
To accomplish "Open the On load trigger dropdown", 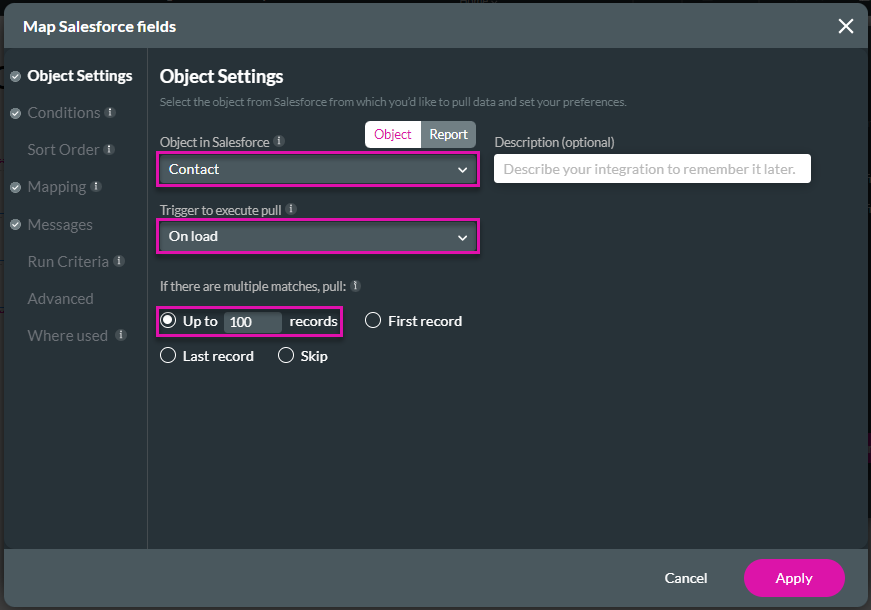I will click(317, 236).
